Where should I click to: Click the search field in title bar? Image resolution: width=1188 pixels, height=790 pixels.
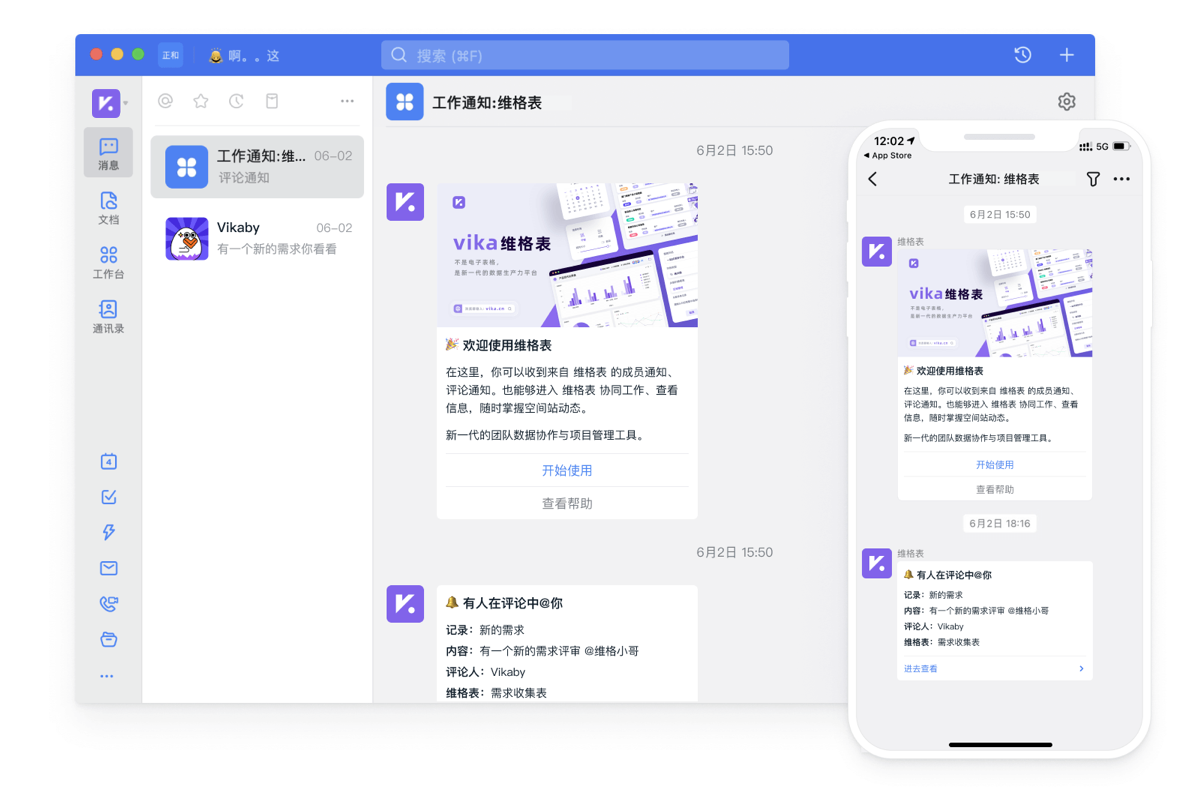click(585, 55)
